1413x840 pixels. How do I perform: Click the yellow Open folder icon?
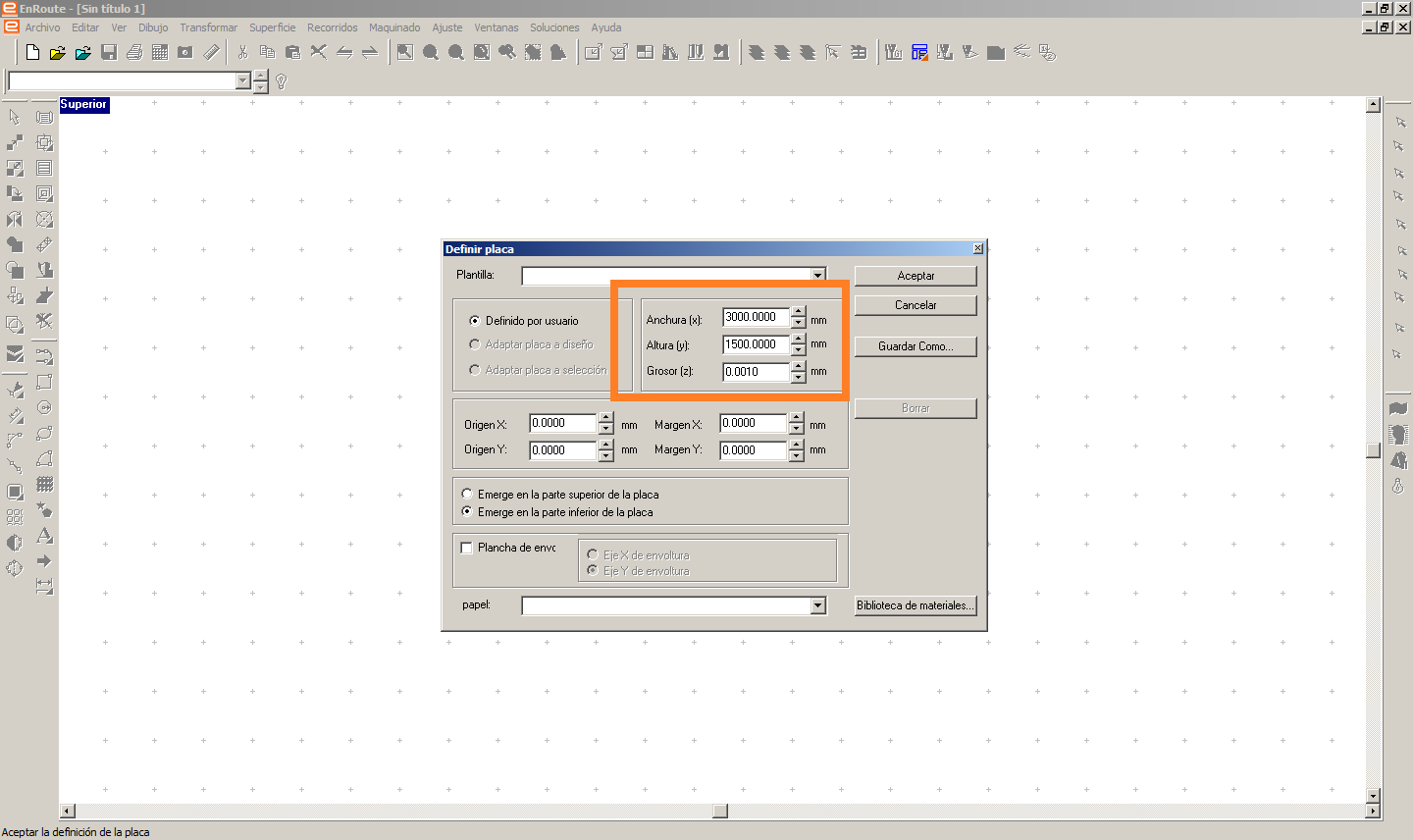pyautogui.click(x=58, y=52)
